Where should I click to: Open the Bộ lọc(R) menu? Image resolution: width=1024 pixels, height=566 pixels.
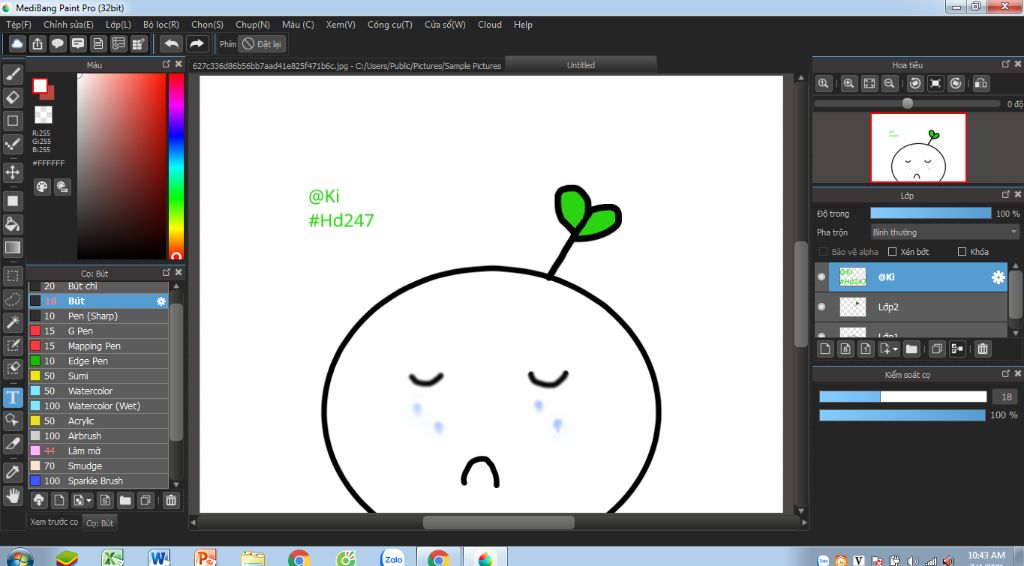(x=161, y=25)
